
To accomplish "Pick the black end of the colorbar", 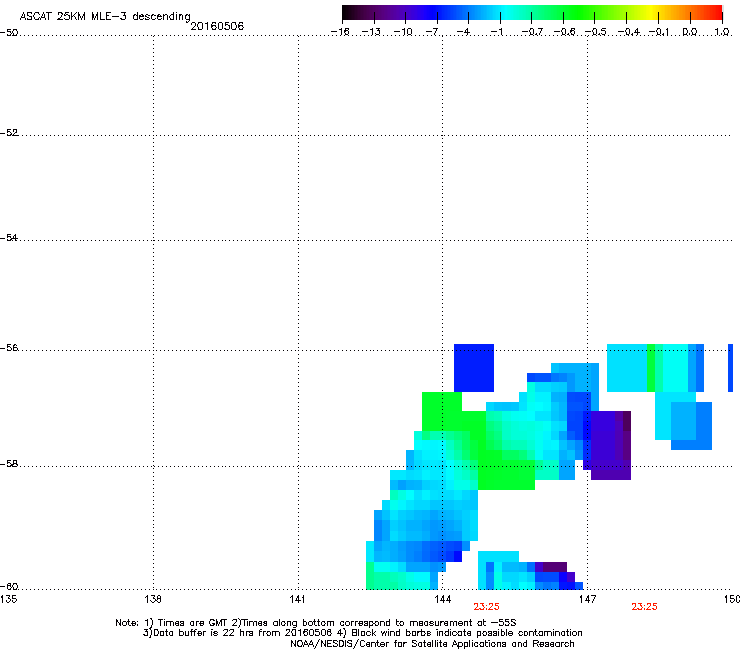I will pyautogui.click(x=348, y=13).
